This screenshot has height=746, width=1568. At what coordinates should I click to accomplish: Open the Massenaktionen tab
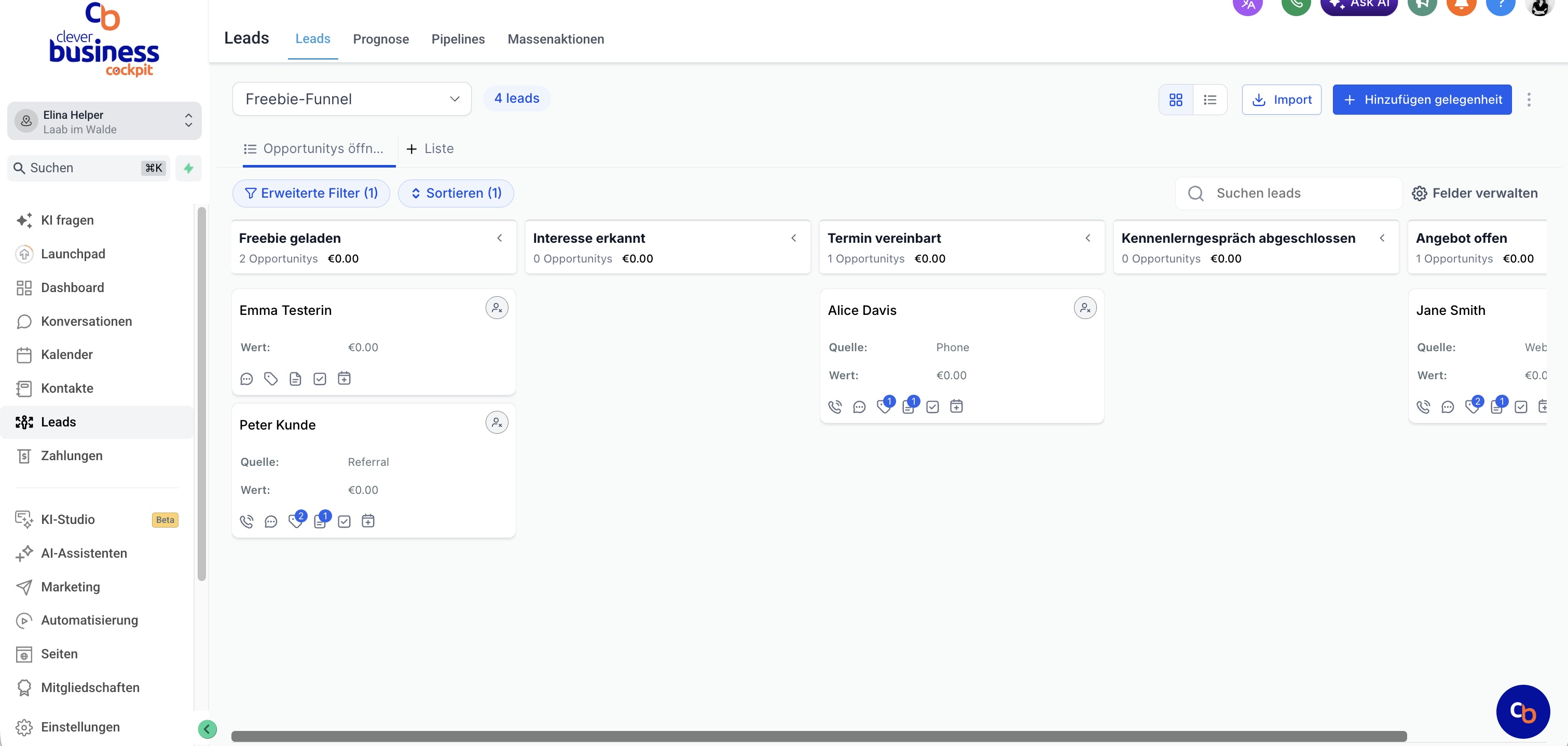click(x=556, y=39)
